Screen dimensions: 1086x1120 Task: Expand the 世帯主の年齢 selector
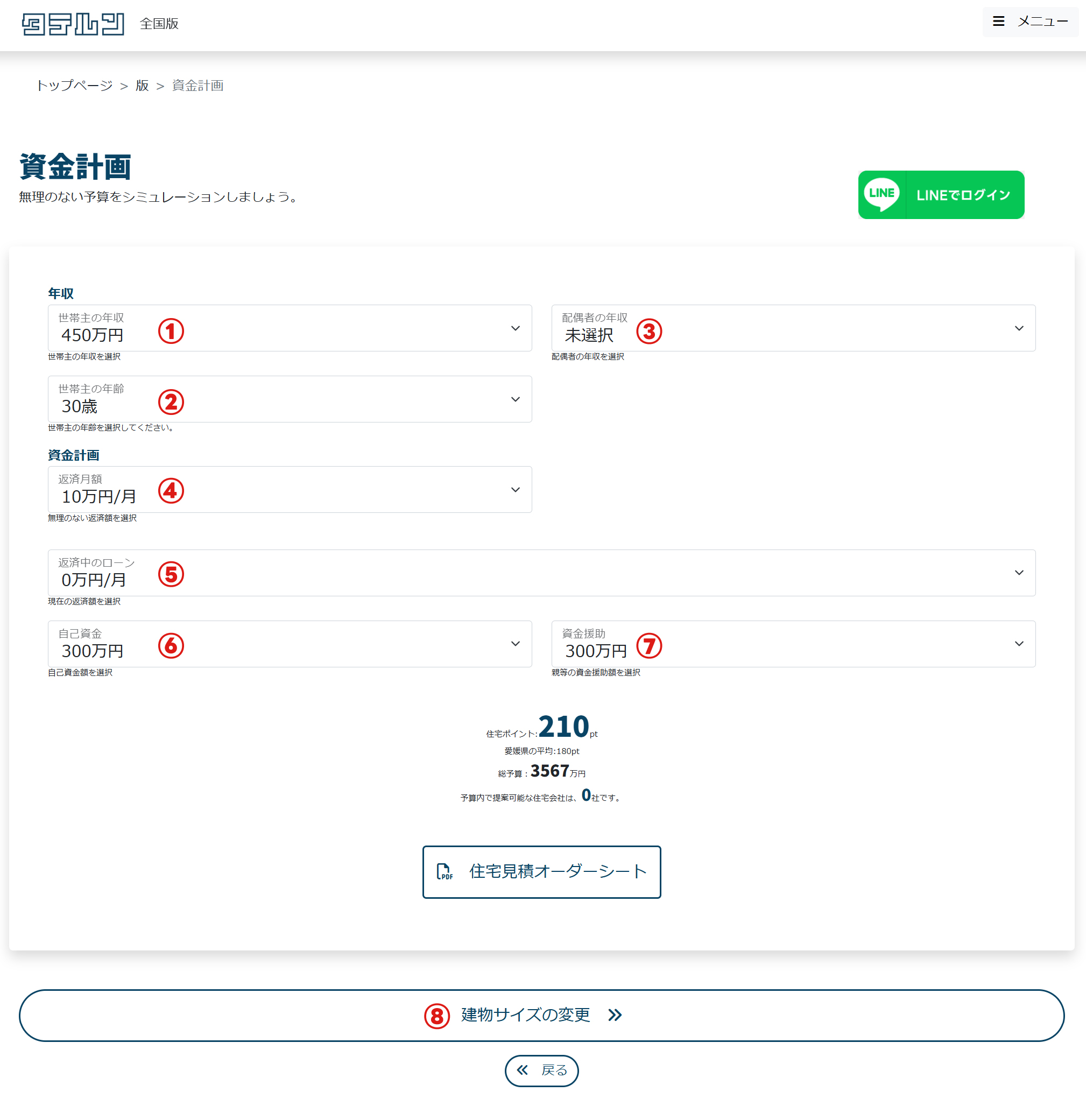[290, 399]
